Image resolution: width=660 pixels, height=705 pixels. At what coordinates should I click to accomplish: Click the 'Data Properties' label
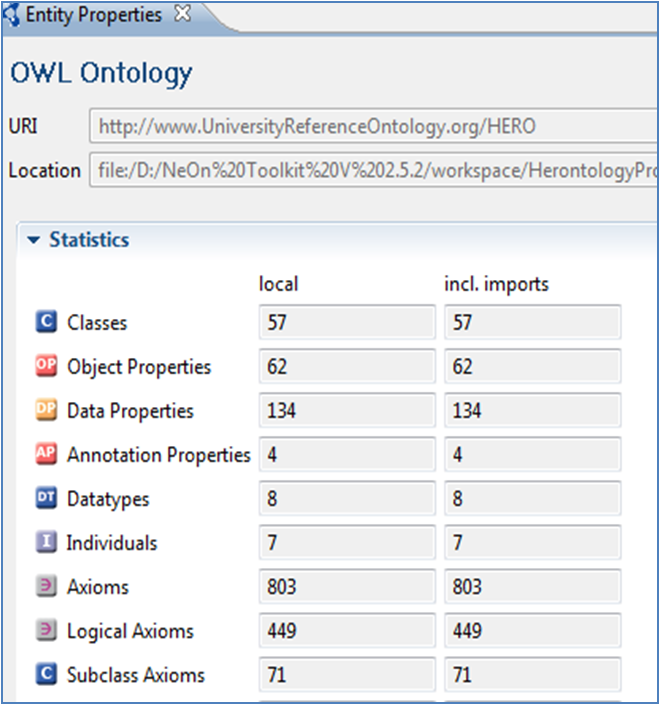coord(130,411)
